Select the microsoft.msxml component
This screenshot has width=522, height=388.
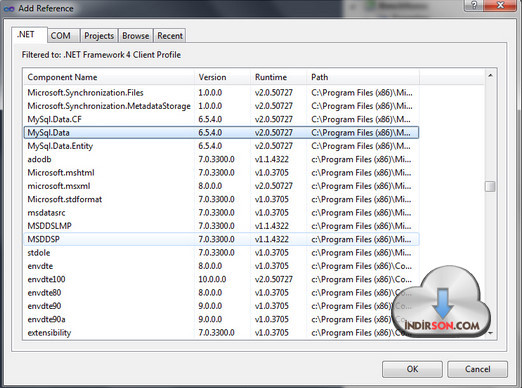pyautogui.click(x=221, y=186)
